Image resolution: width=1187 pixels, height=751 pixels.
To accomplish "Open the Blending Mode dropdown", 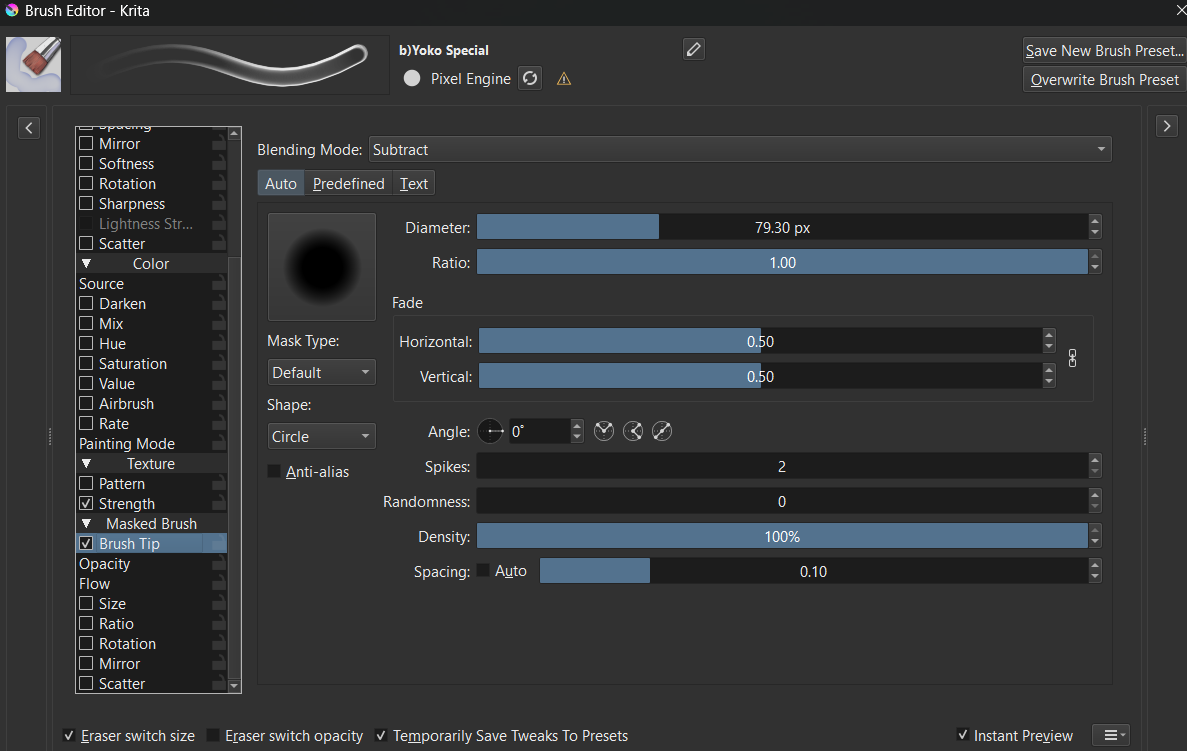I will coord(740,150).
